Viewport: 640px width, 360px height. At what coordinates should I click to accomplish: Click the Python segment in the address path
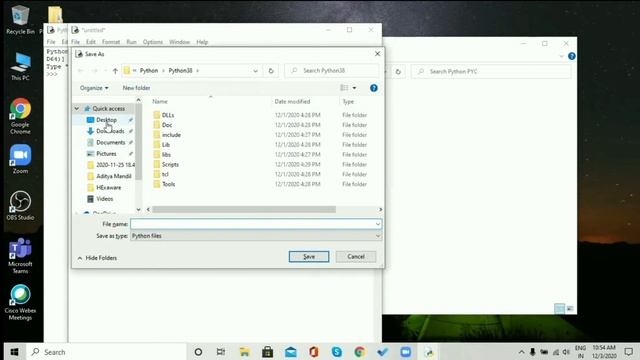click(149, 71)
